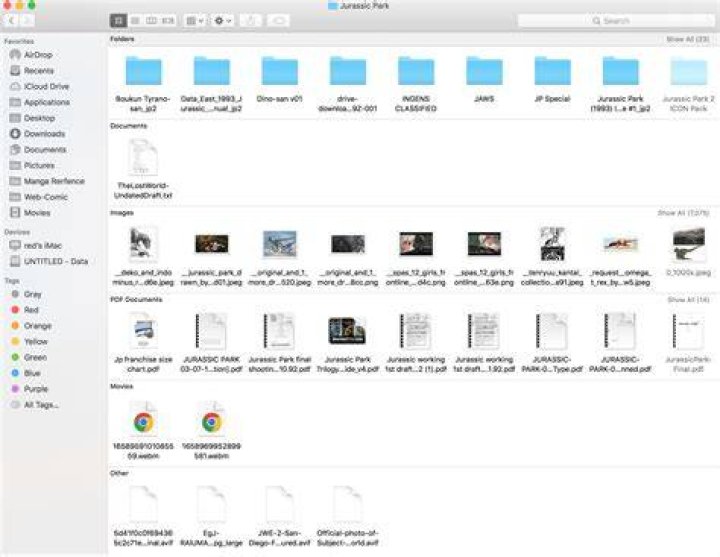Filter by the Blue tag
This screenshot has height=557, width=720.
32,373
